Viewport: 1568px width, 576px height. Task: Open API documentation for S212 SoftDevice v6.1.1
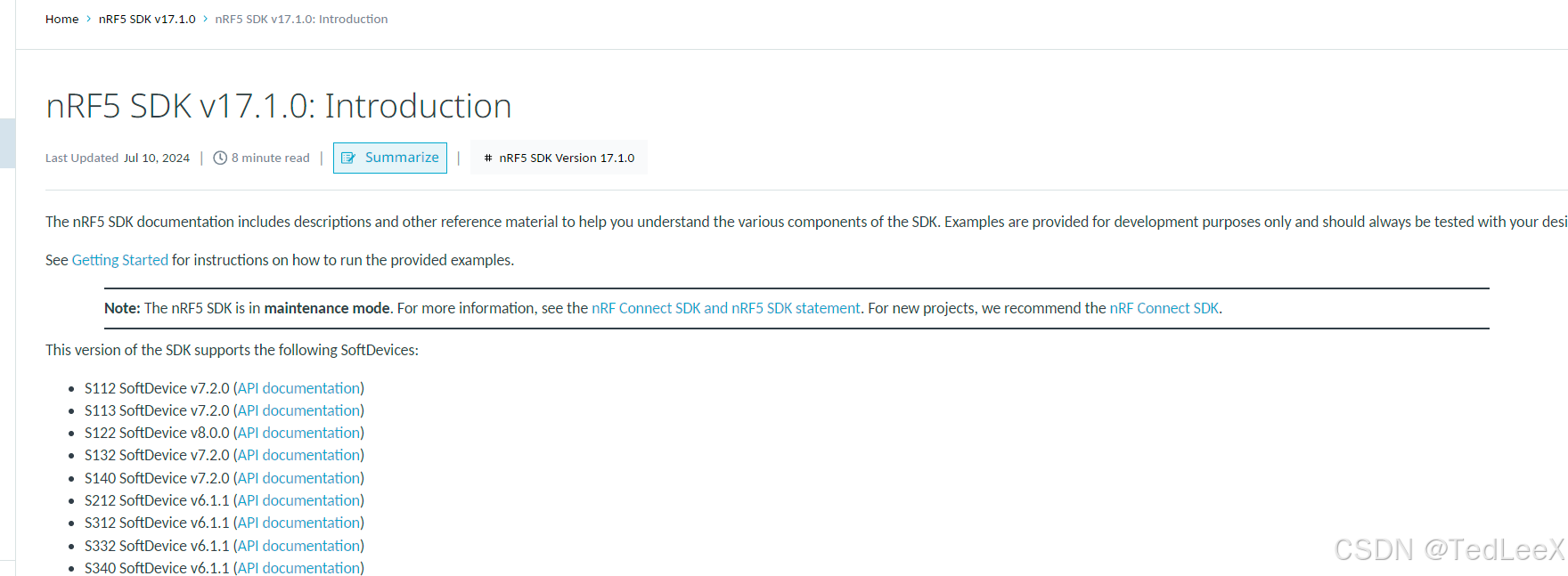298,500
